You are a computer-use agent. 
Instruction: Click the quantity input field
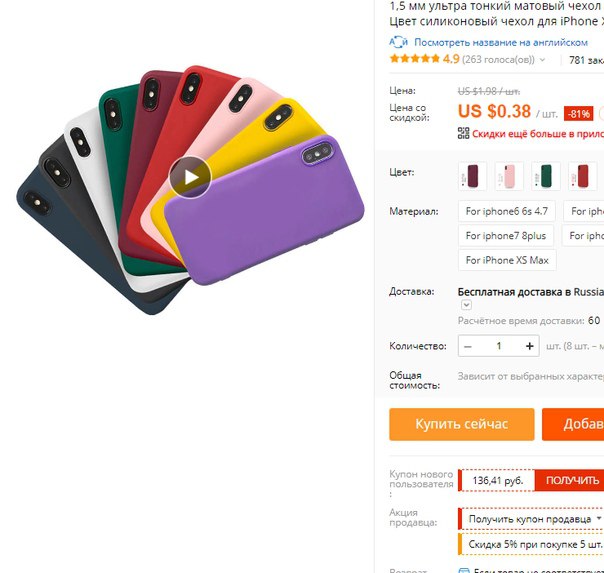click(499, 346)
